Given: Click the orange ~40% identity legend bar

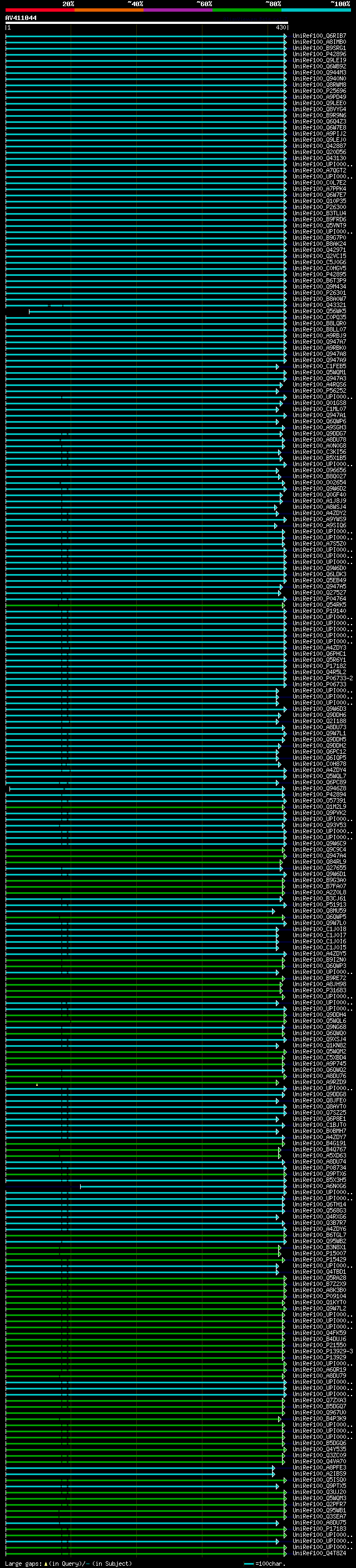Looking at the screenshot, I should click(109, 10).
